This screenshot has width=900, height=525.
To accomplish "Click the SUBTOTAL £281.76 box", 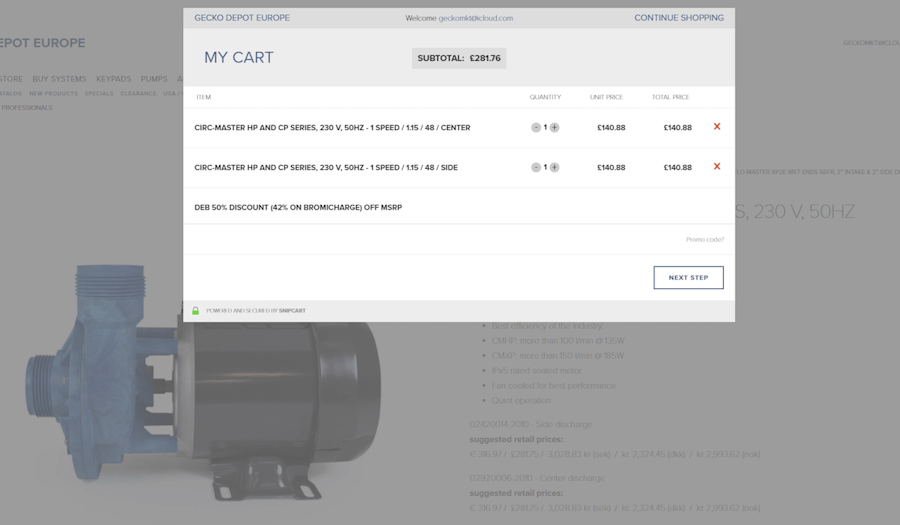I will click(459, 58).
